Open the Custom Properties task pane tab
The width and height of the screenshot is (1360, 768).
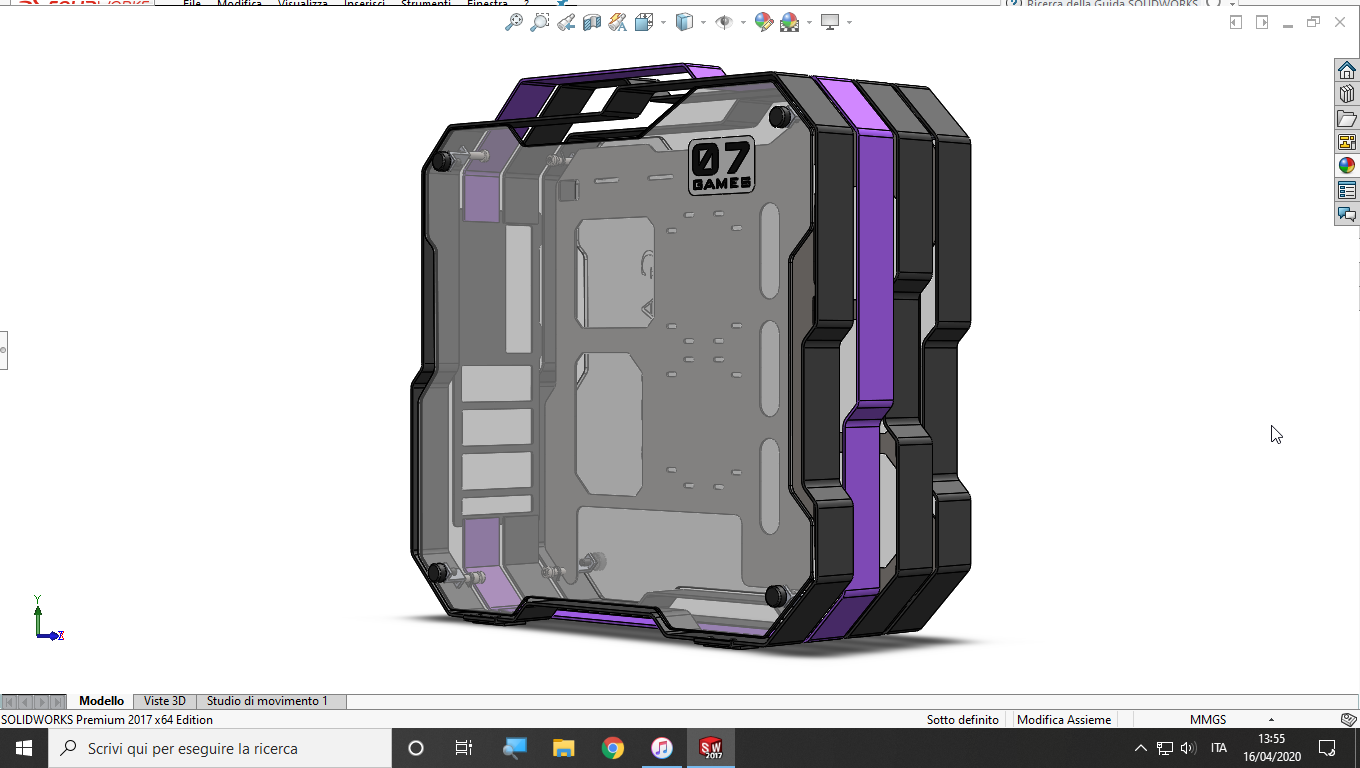pyautogui.click(x=1347, y=190)
